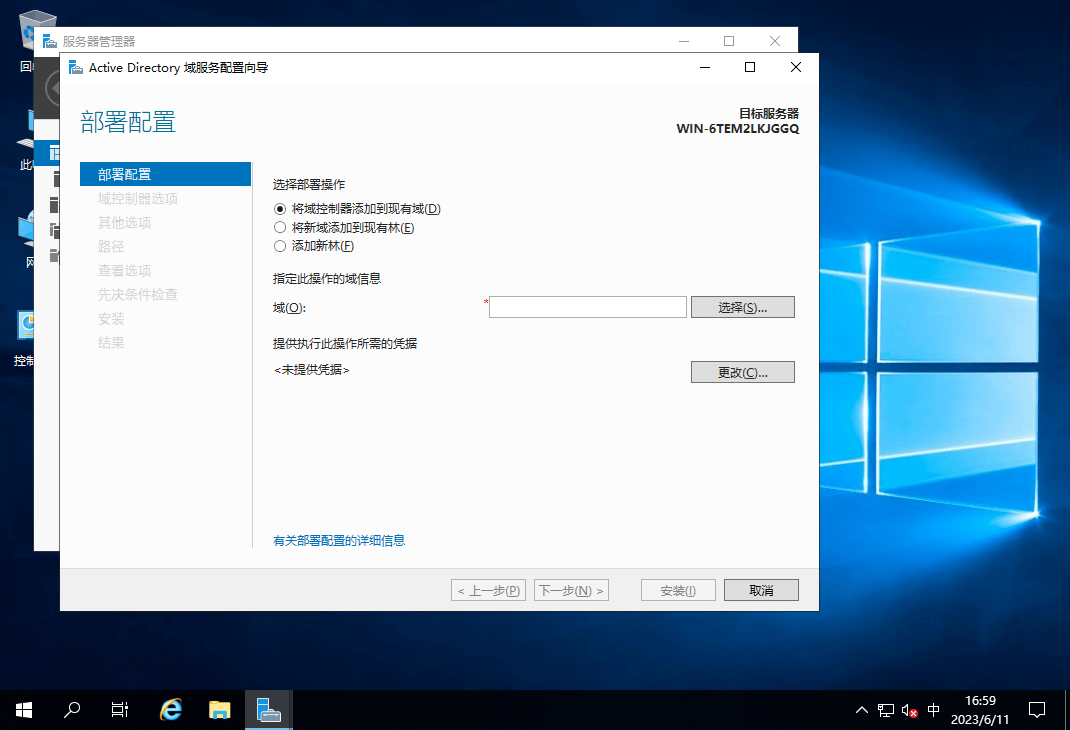Click the 中 input method indicator

934,710
